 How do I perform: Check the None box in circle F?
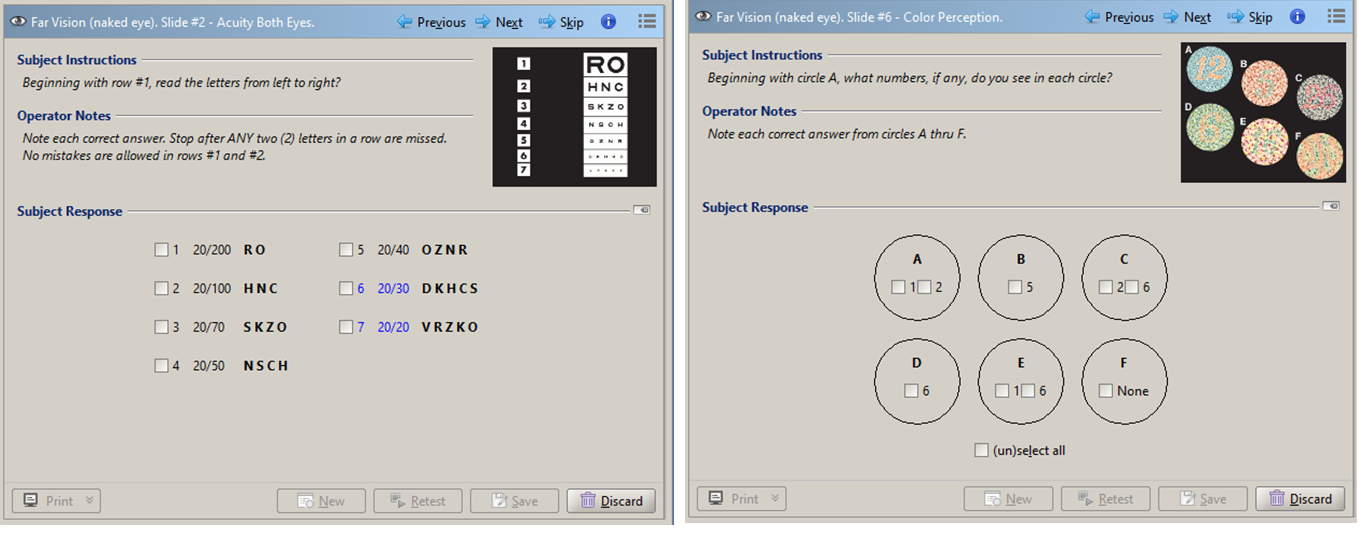click(x=1106, y=391)
